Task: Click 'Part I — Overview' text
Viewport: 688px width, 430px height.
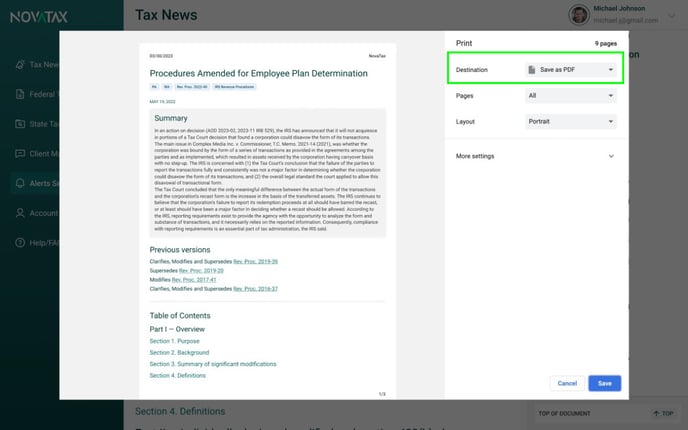Action: tap(177, 329)
